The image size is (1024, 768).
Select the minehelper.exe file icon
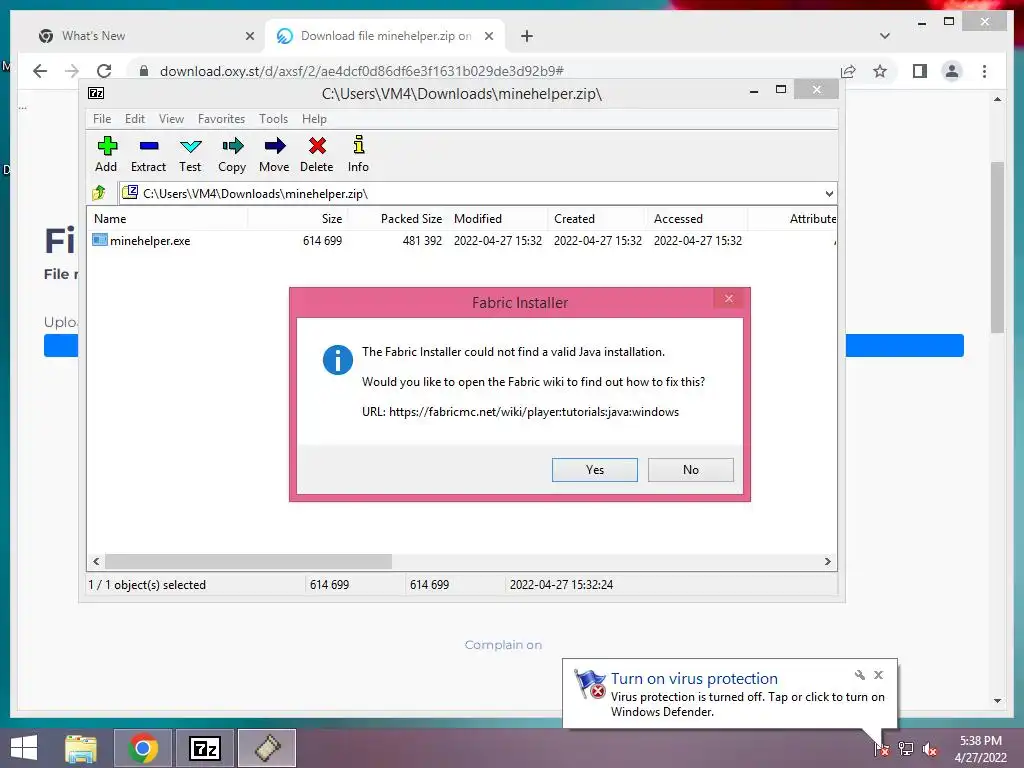[x=100, y=240]
